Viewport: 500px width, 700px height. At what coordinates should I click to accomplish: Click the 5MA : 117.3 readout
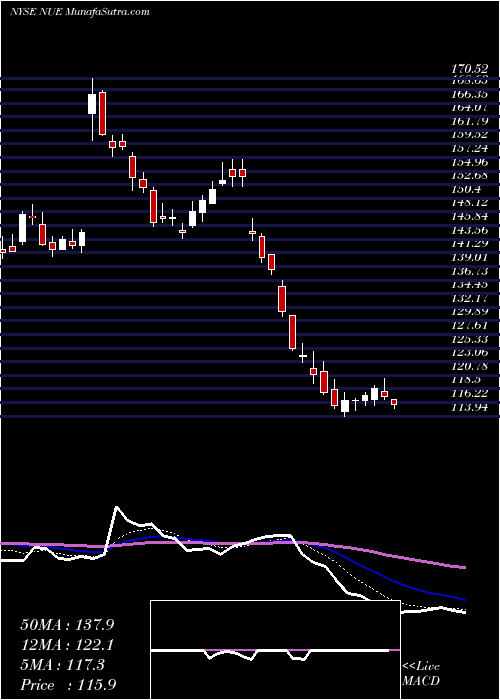[62, 665]
